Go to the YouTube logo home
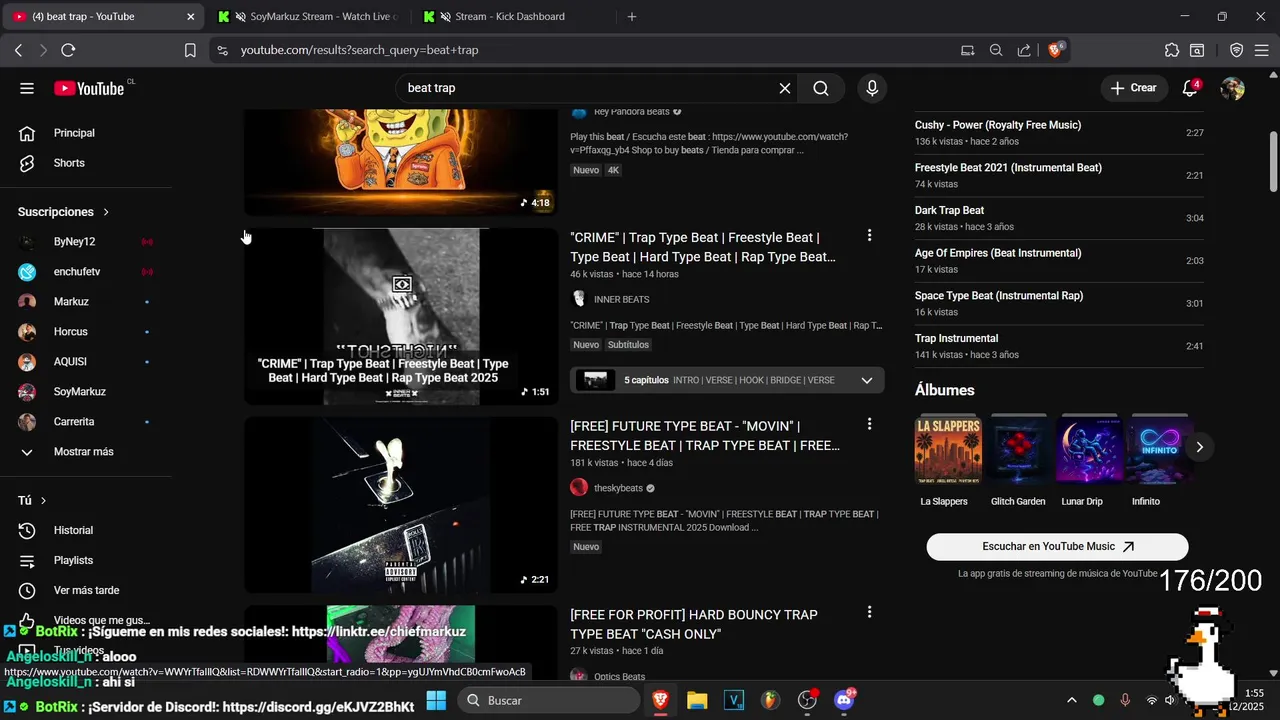 89,88
